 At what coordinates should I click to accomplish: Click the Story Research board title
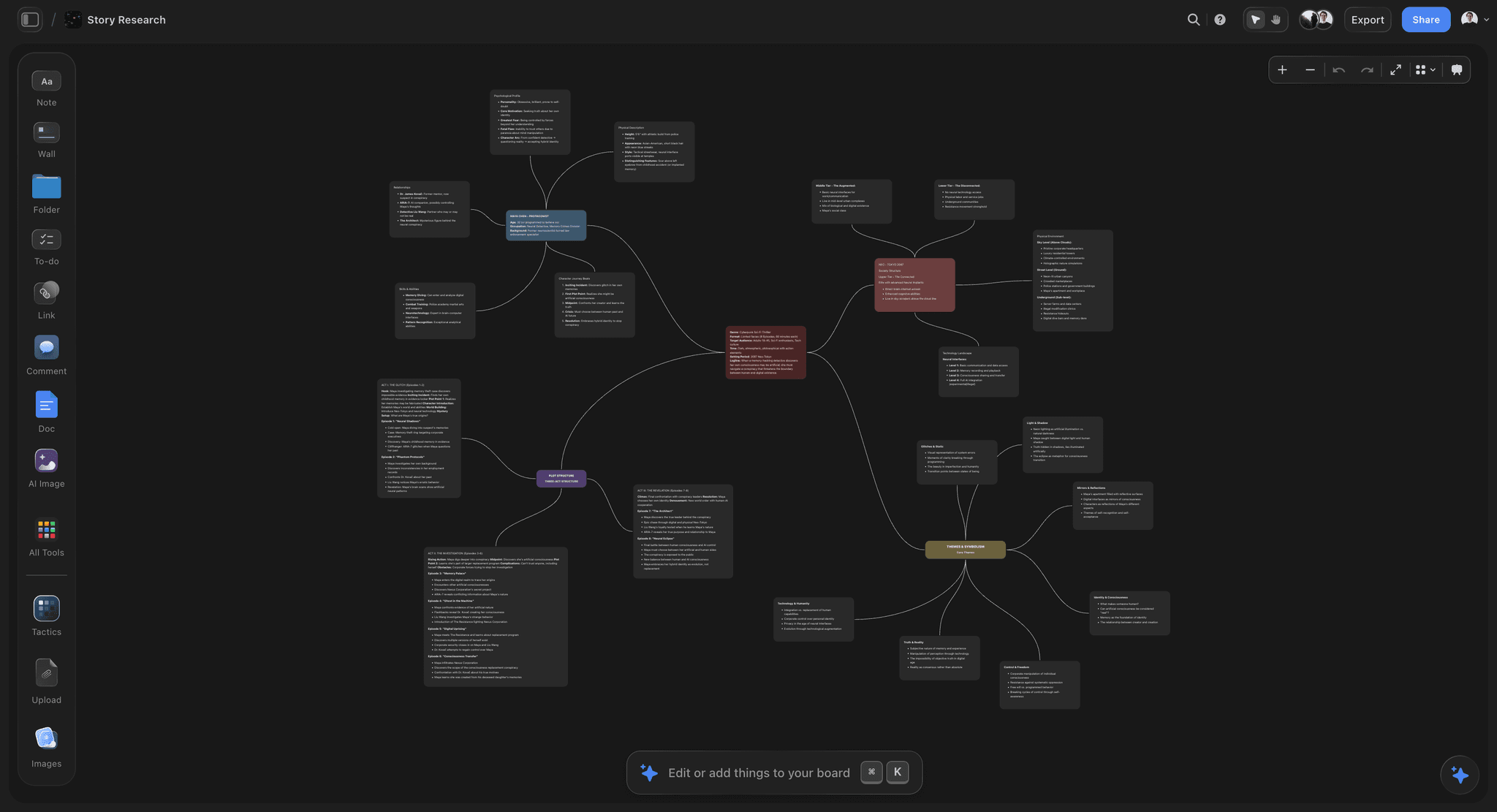click(126, 20)
